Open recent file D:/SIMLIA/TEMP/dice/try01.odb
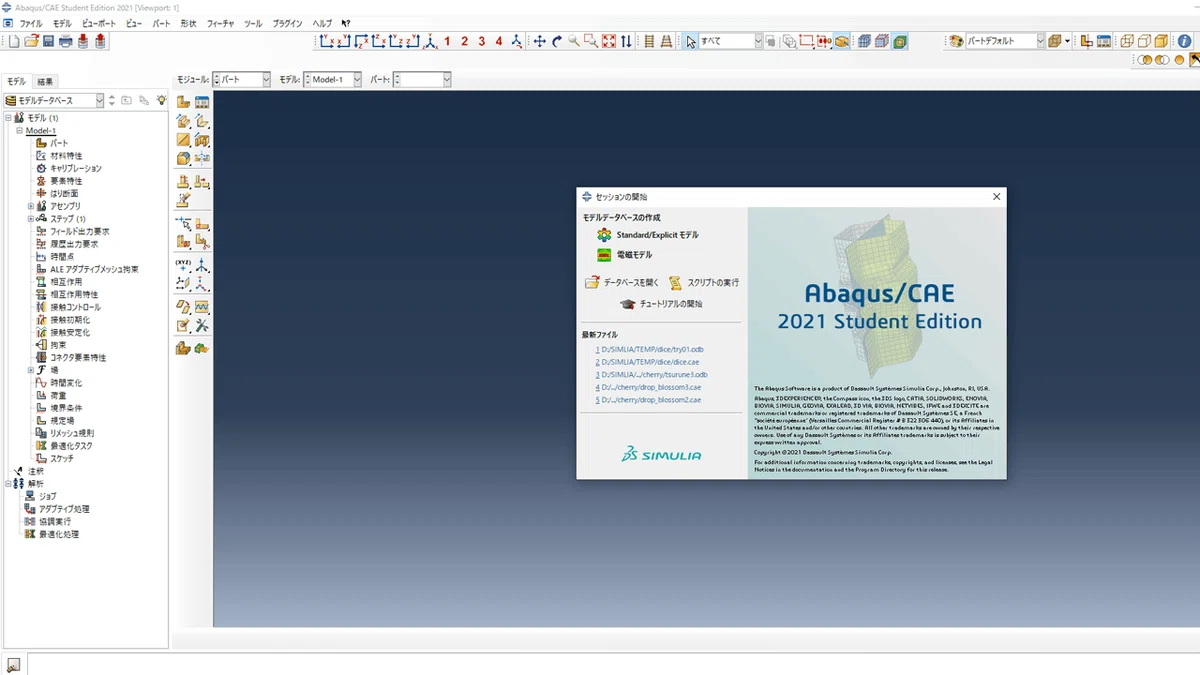Screen dimensions: 1200x675 pyautogui.click(x=649, y=350)
